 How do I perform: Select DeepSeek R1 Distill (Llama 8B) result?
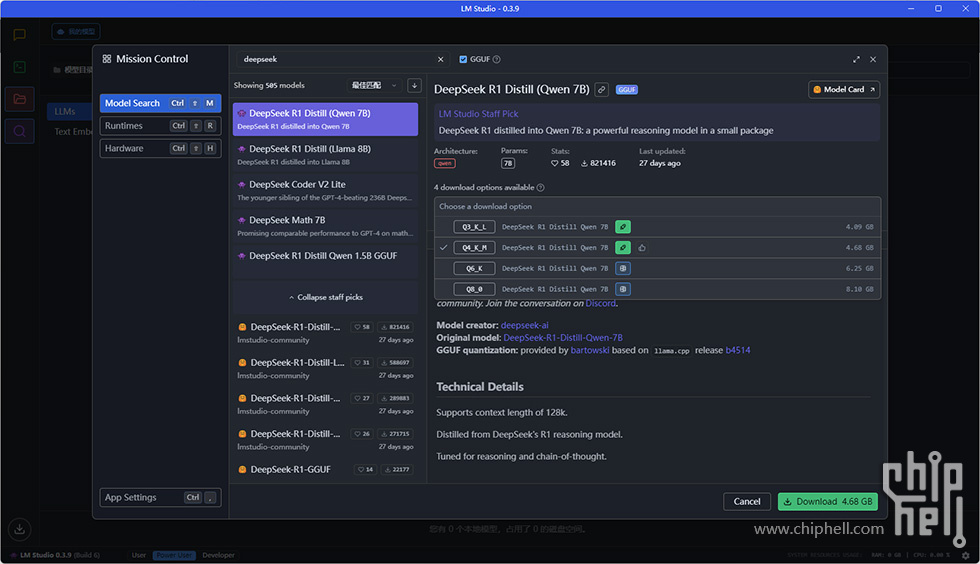[x=326, y=155]
